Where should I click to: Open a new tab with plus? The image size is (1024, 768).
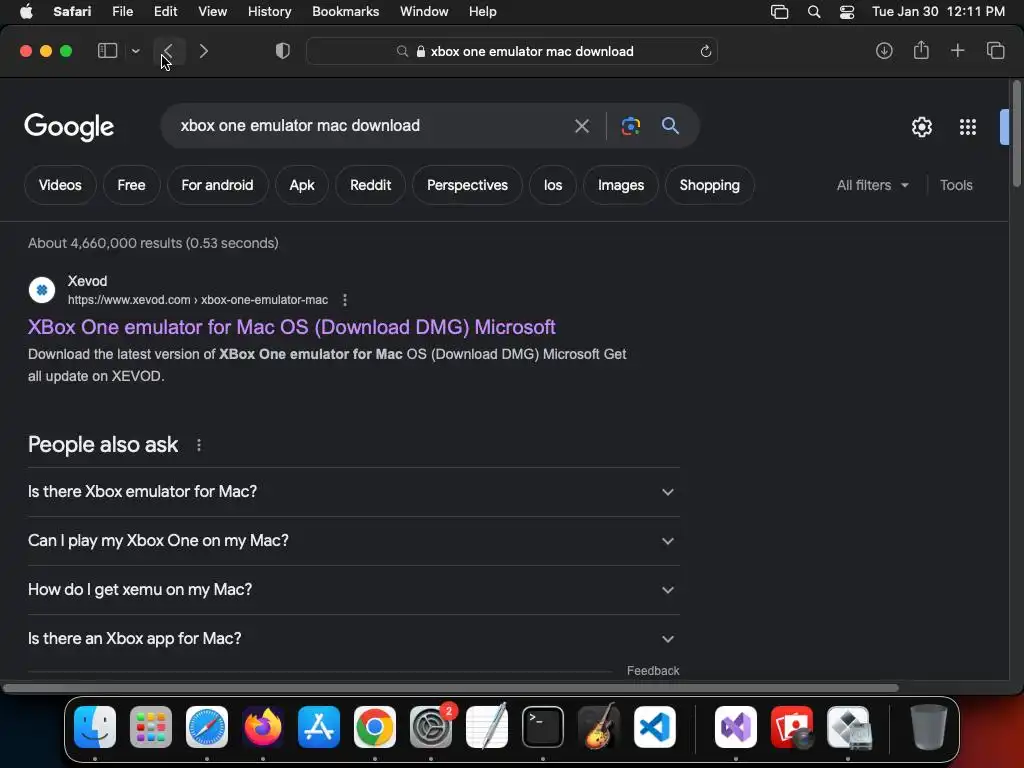tap(957, 50)
